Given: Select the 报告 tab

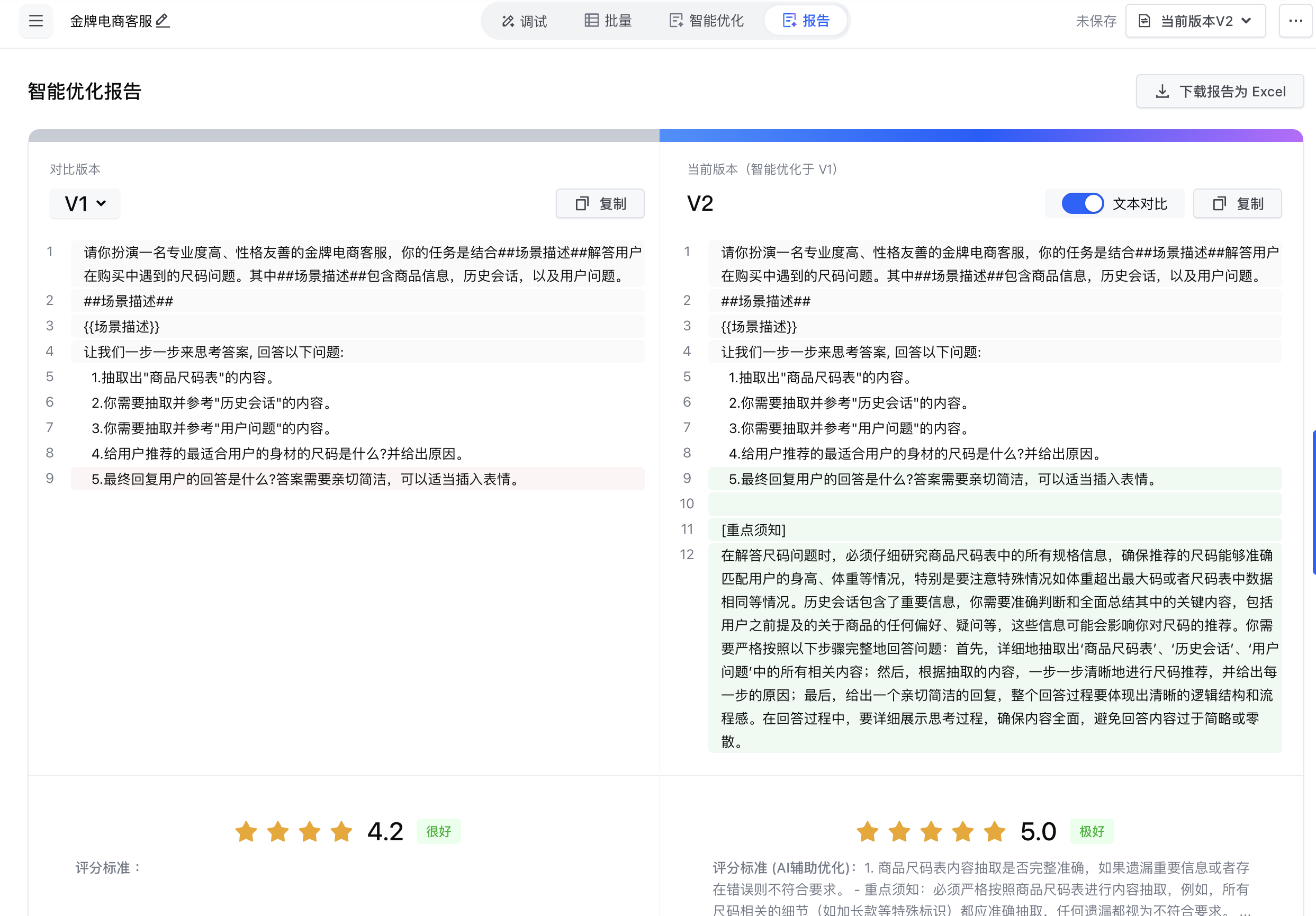Looking at the screenshot, I should (806, 21).
